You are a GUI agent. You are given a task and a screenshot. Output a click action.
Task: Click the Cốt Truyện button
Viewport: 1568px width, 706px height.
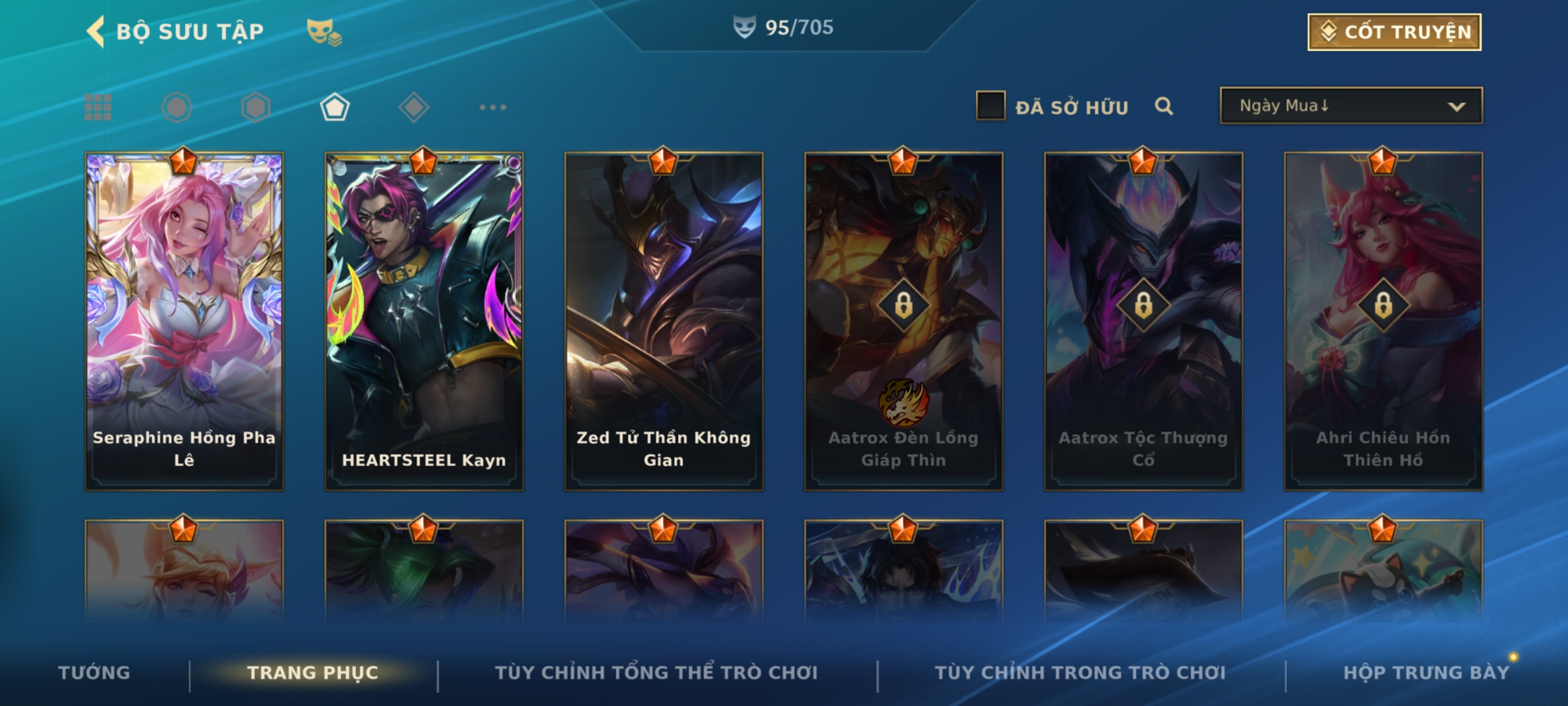pos(1394,32)
